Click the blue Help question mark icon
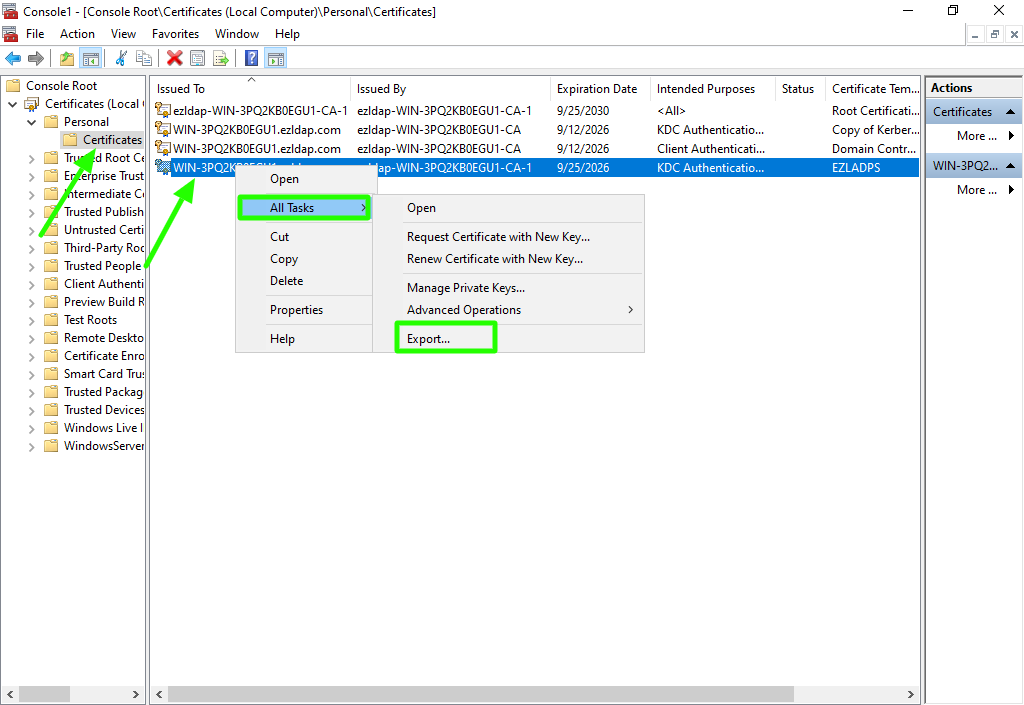Viewport: 1024px width, 705px height. tap(252, 59)
